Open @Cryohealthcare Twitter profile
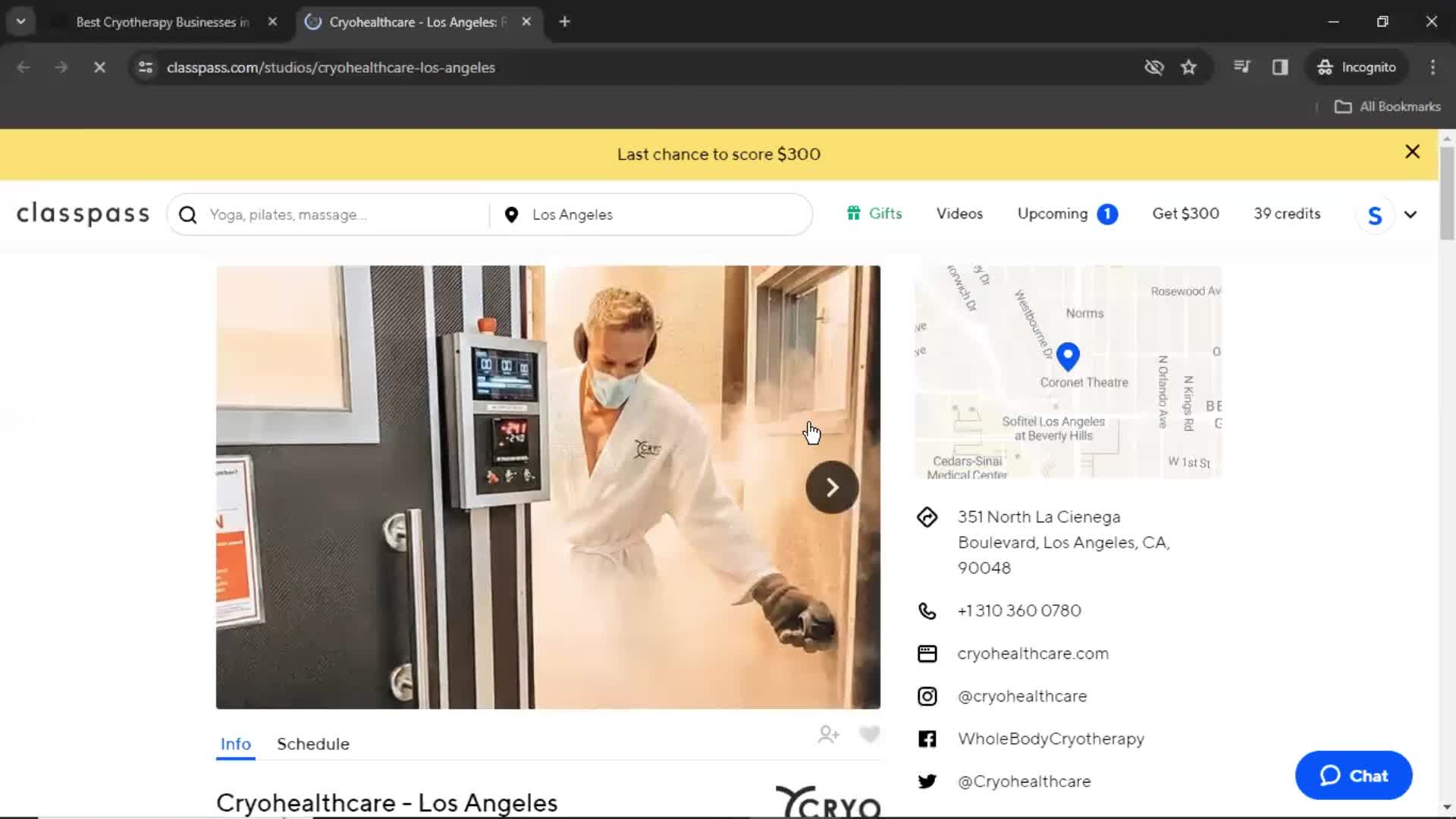This screenshot has height=819, width=1456. click(1024, 781)
